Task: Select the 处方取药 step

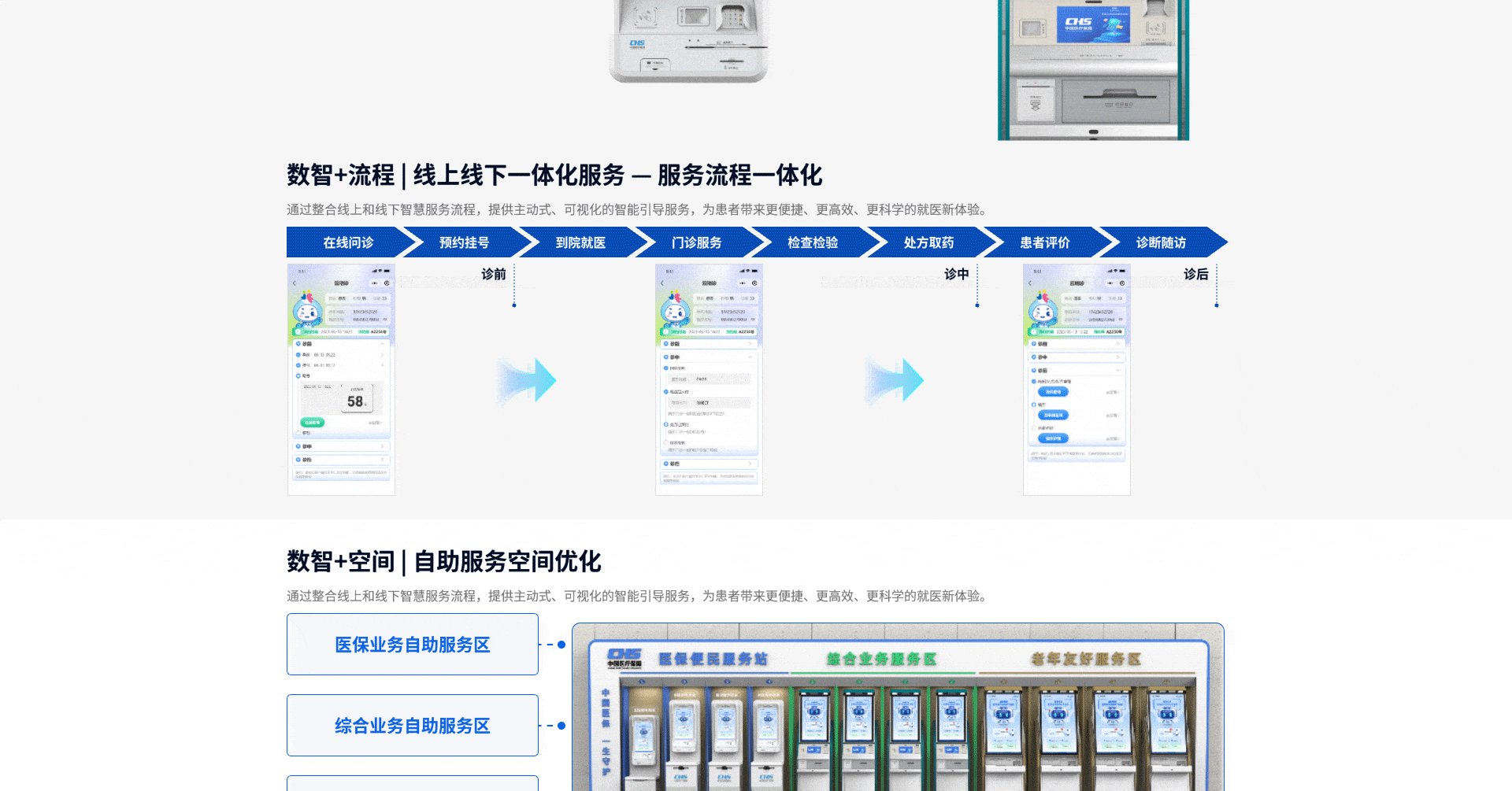Action: (928, 242)
